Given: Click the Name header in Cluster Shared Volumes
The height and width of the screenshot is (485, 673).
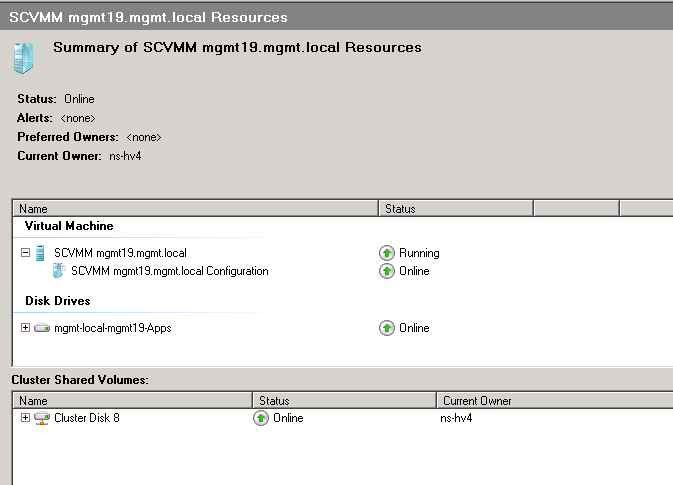Looking at the screenshot, I should 132,400.
